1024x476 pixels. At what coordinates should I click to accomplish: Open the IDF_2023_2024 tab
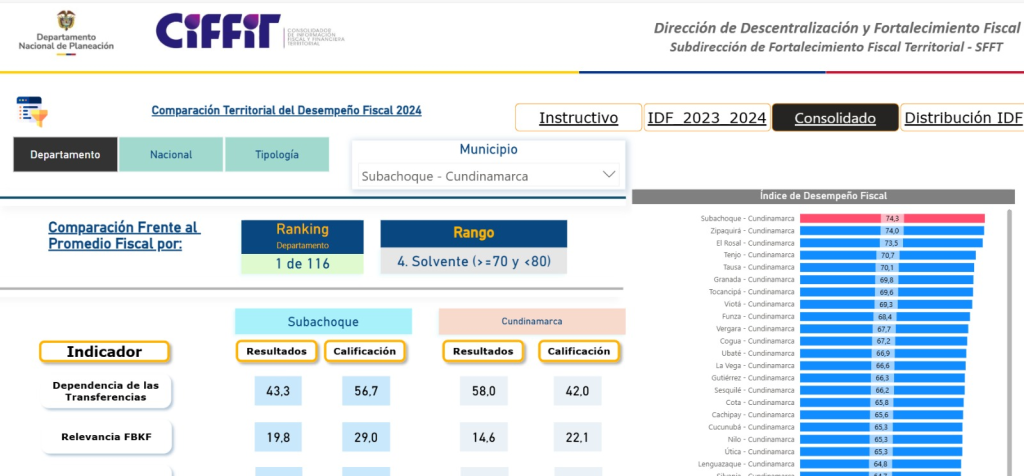point(706,118)
